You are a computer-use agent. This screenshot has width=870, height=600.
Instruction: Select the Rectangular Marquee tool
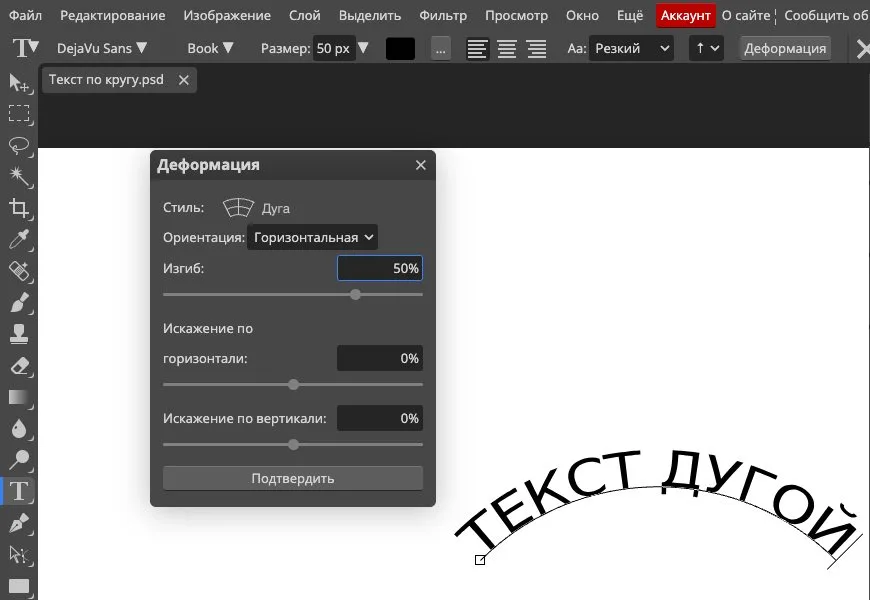pyautogui.click(x=19, y=113)
